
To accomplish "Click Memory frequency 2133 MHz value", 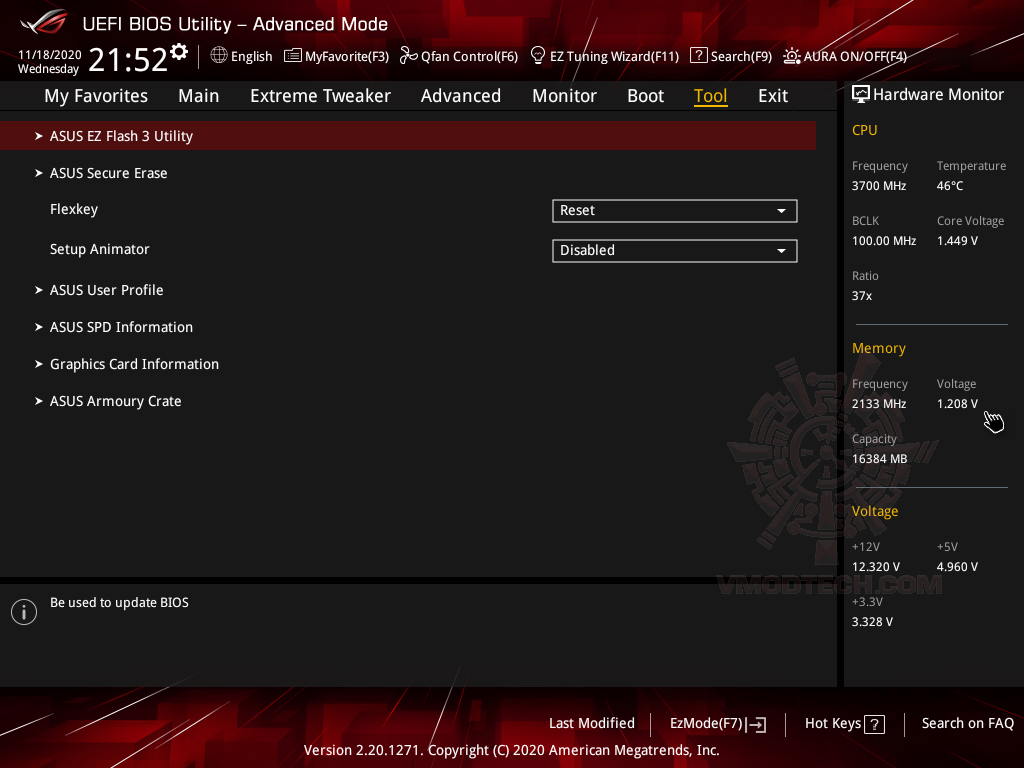I will (x=879, y=404).
